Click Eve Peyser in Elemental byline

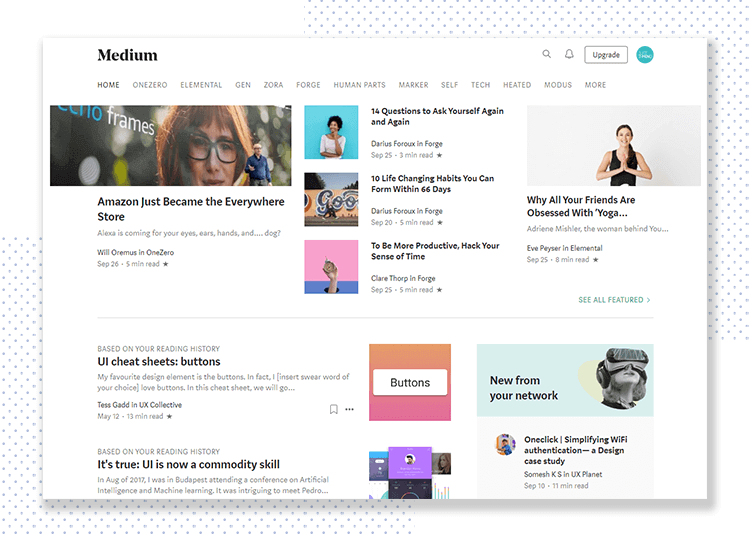point(564,248)
